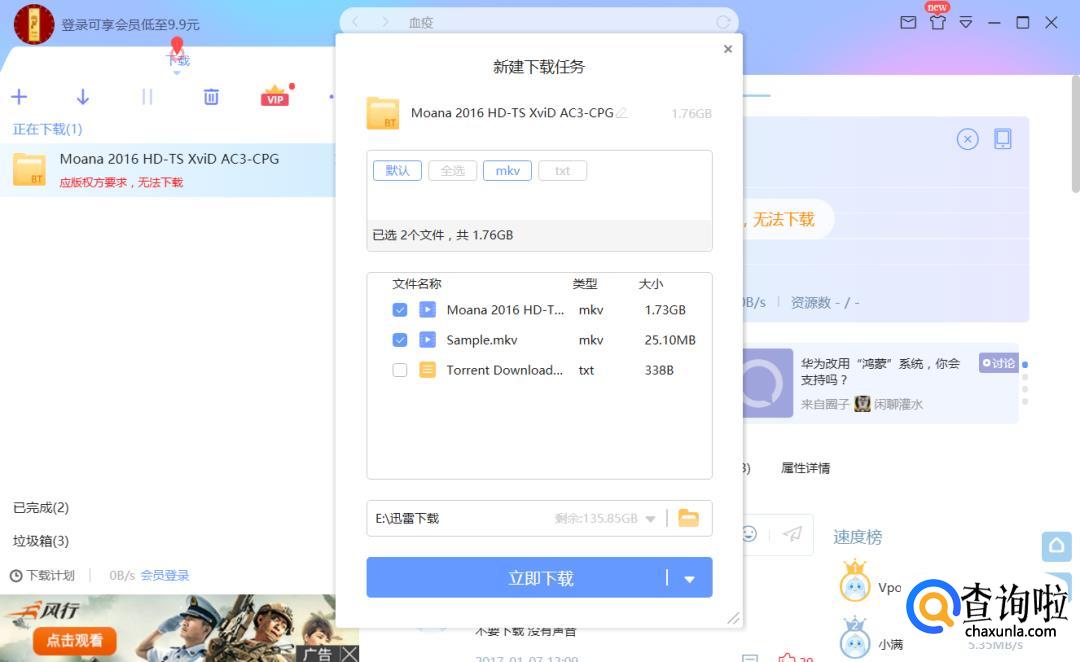Click the 华为改用鸿蒙系统 discussion card
Image resolution: width=1080 pixels, height=662 pixels.
click(880, 383)
